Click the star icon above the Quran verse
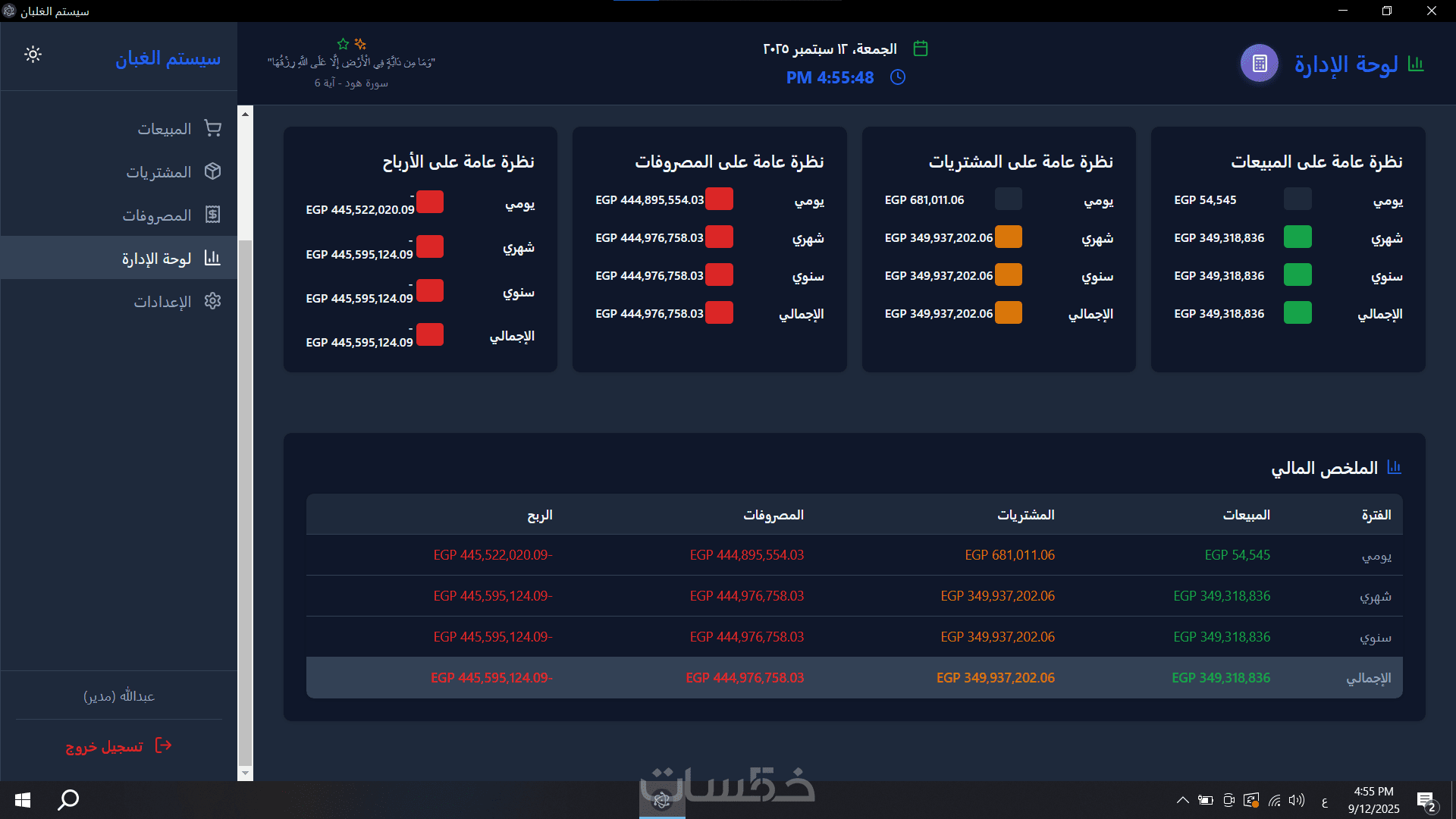 coord(343,44)
